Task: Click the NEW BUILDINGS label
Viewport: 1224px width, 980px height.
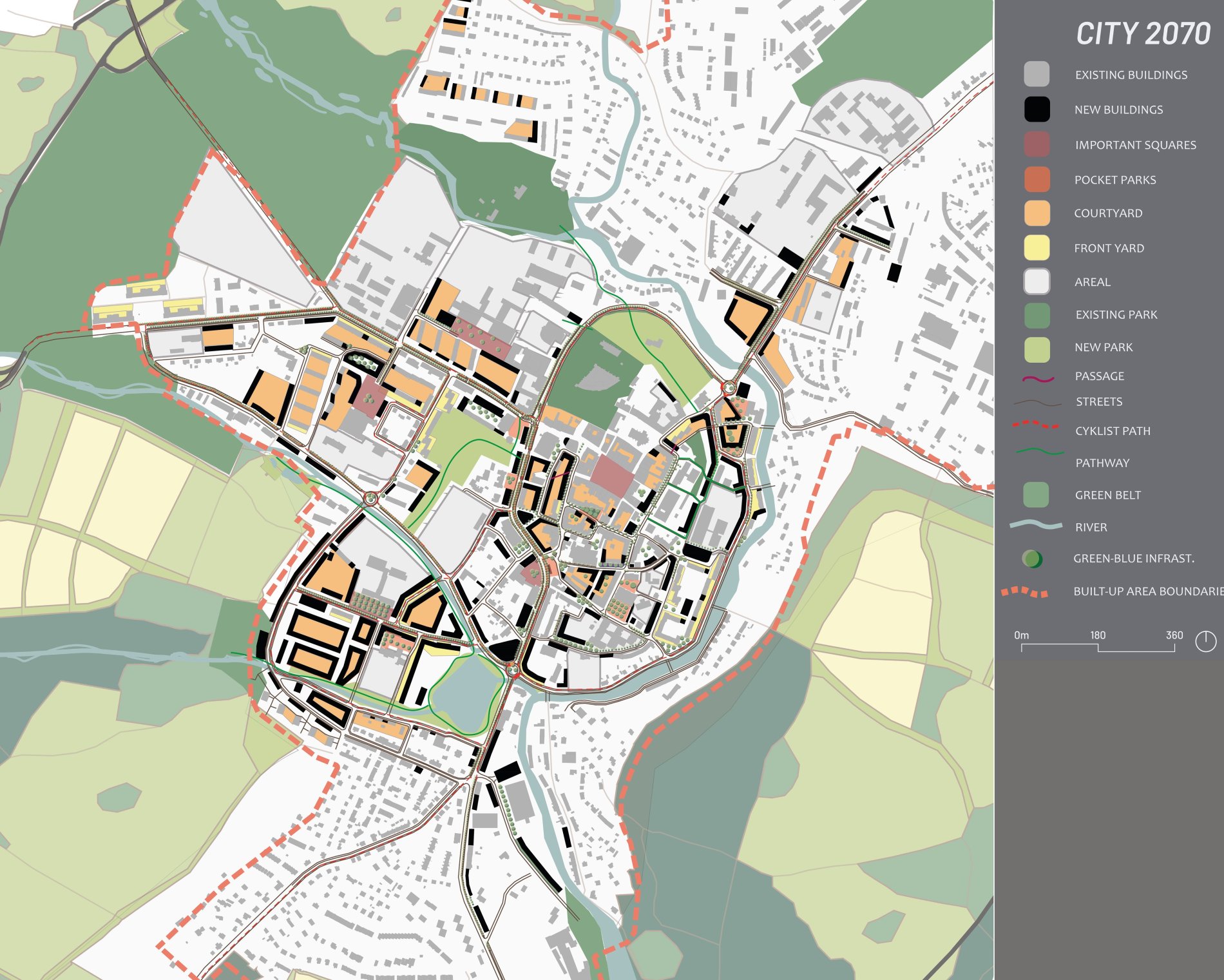Action: [x=1119, y=110]
